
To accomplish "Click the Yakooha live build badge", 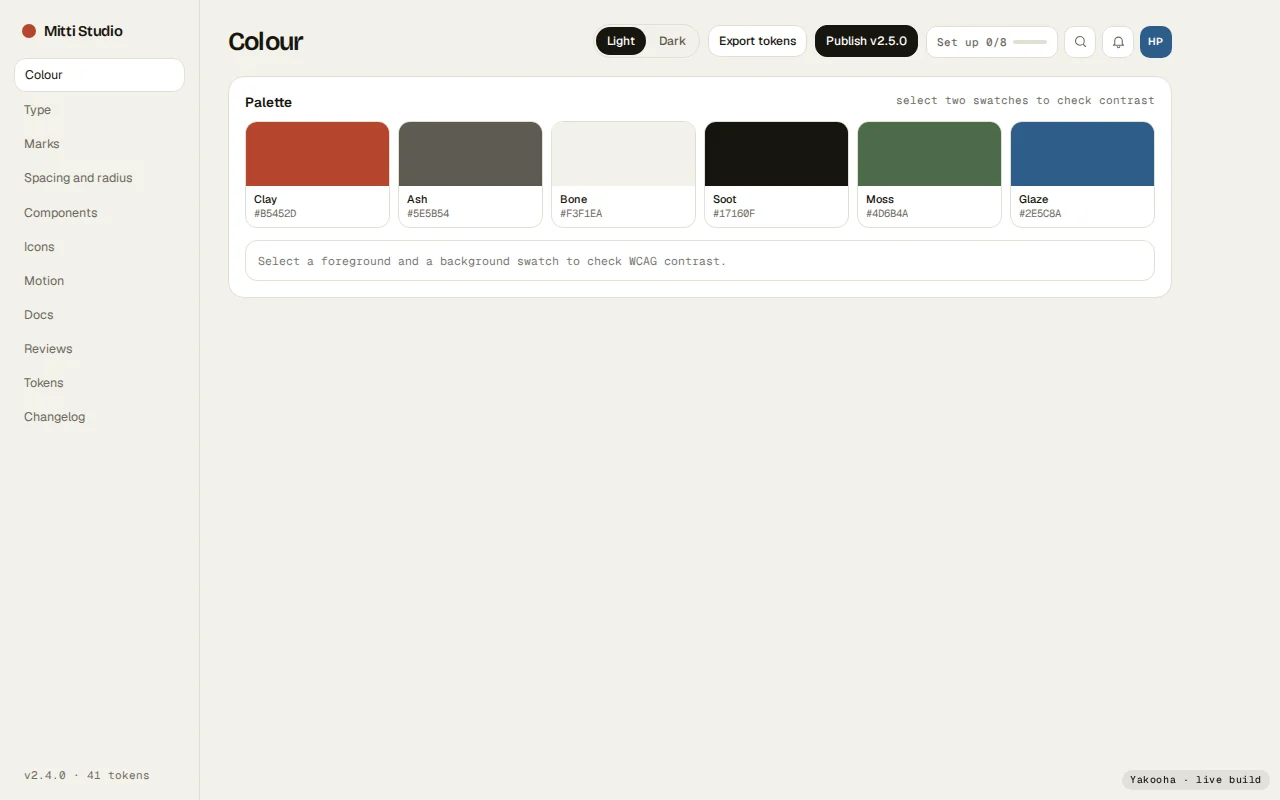I will pos(1196,780).
